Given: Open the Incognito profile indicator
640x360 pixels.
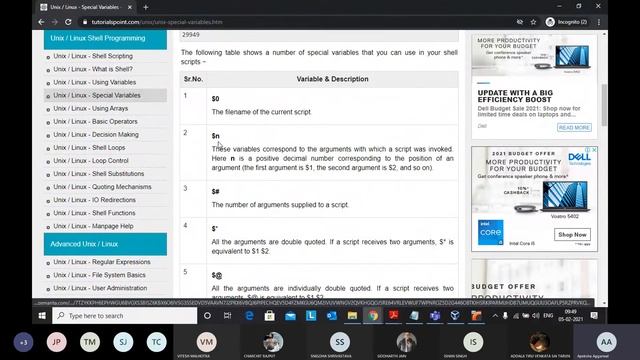Looking at the screenshot, I should [x=567, y=22].
